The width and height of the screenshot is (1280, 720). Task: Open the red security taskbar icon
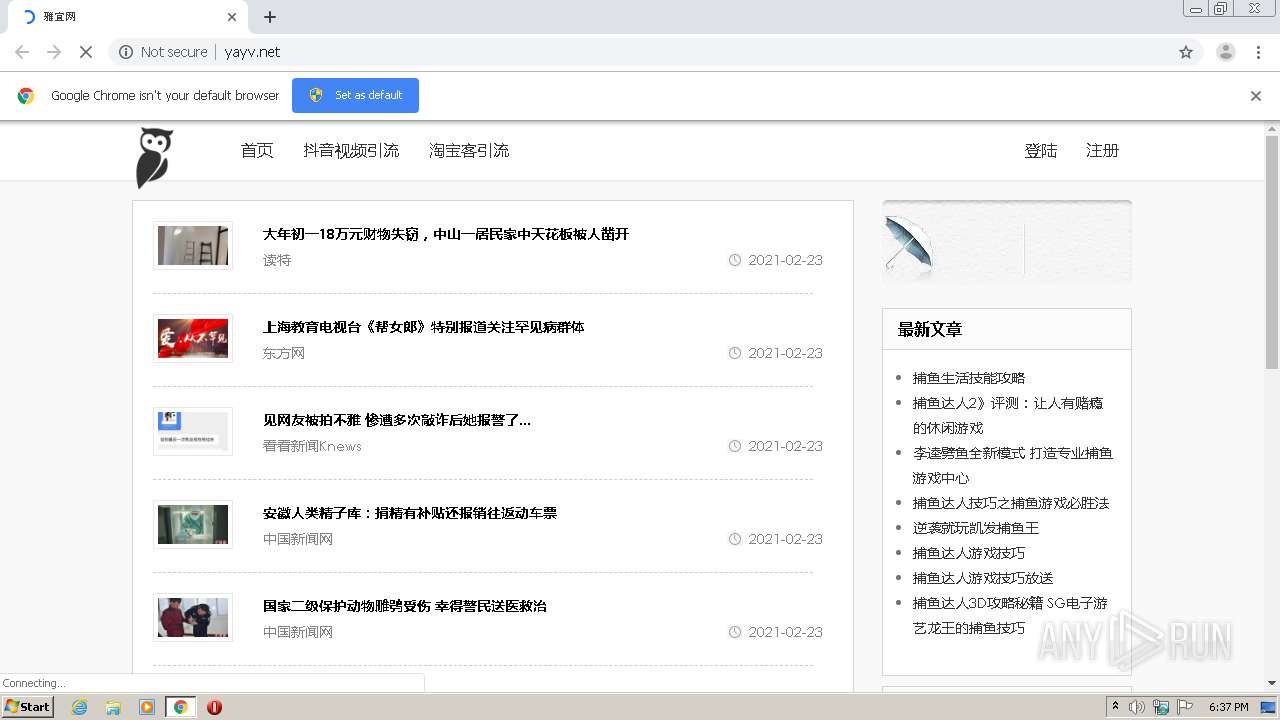(214, 707)
